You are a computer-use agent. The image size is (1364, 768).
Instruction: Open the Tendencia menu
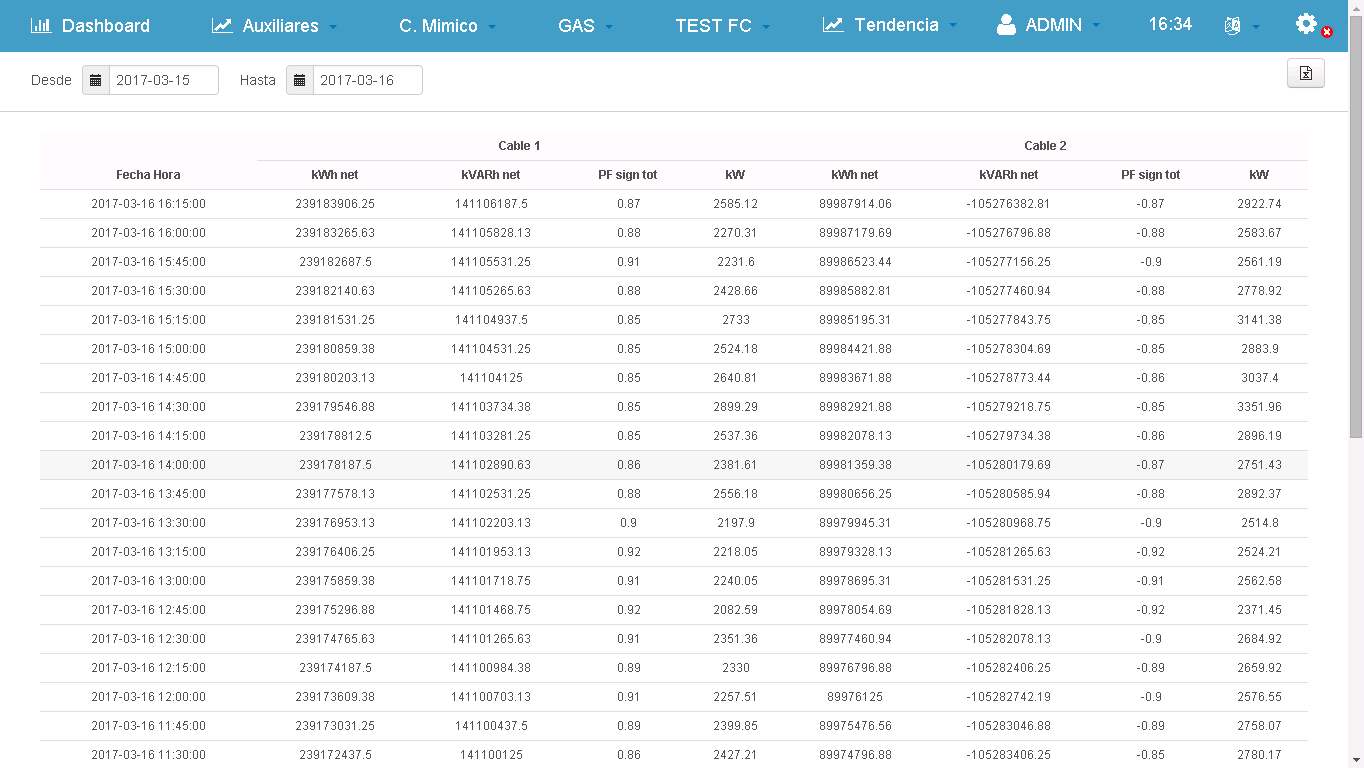pos(898,25)
